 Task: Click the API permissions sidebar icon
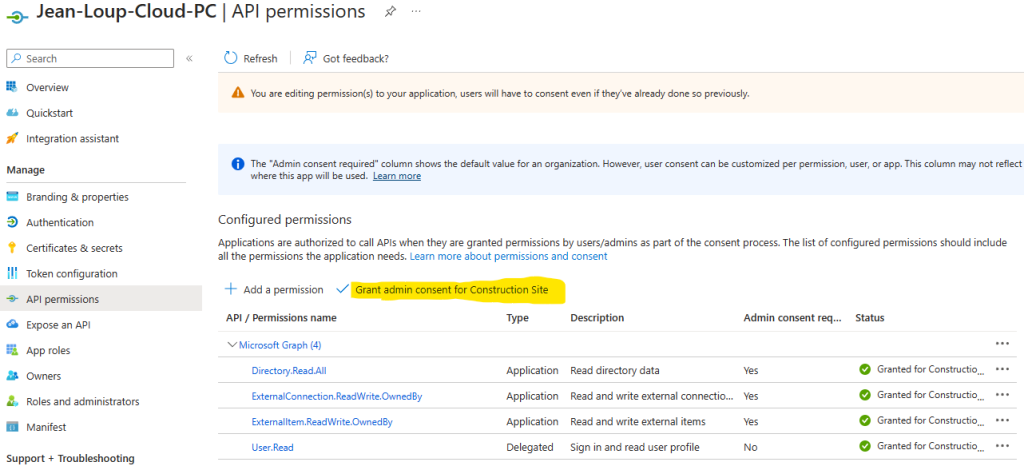(x=12, y=299)
